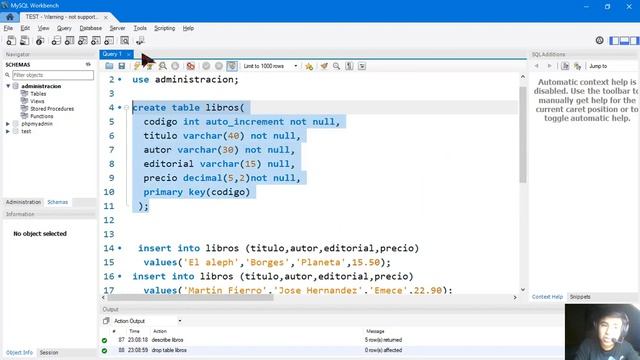Toggle automatic context help icon
This screenshot has width=640, height=360.
[578, 66]
